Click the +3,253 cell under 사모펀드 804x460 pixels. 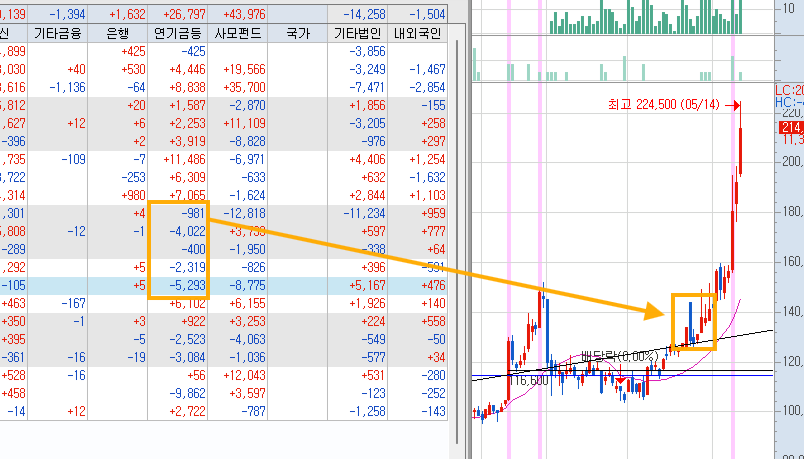tap(247, 322)
